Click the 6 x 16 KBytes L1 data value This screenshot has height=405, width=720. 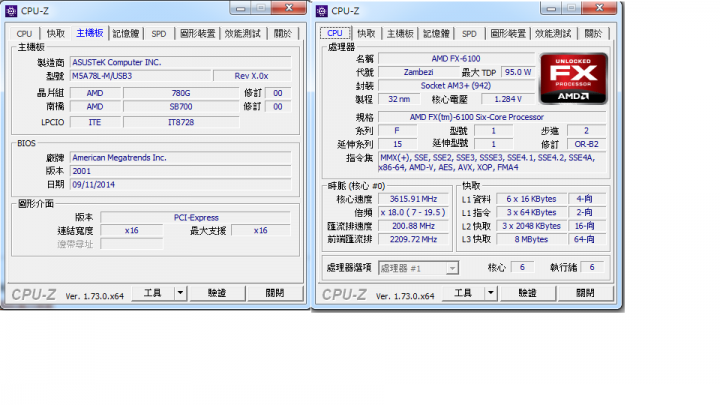click(531, 199)
